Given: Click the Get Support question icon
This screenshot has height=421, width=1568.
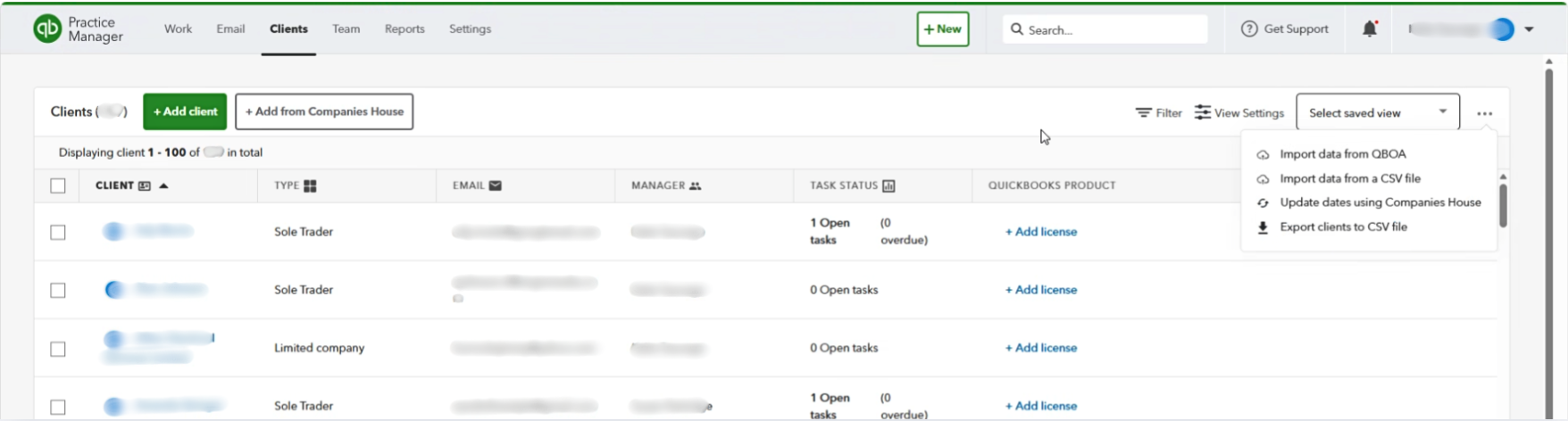Looking at the screenshot, I should (x=1249, y=29).
